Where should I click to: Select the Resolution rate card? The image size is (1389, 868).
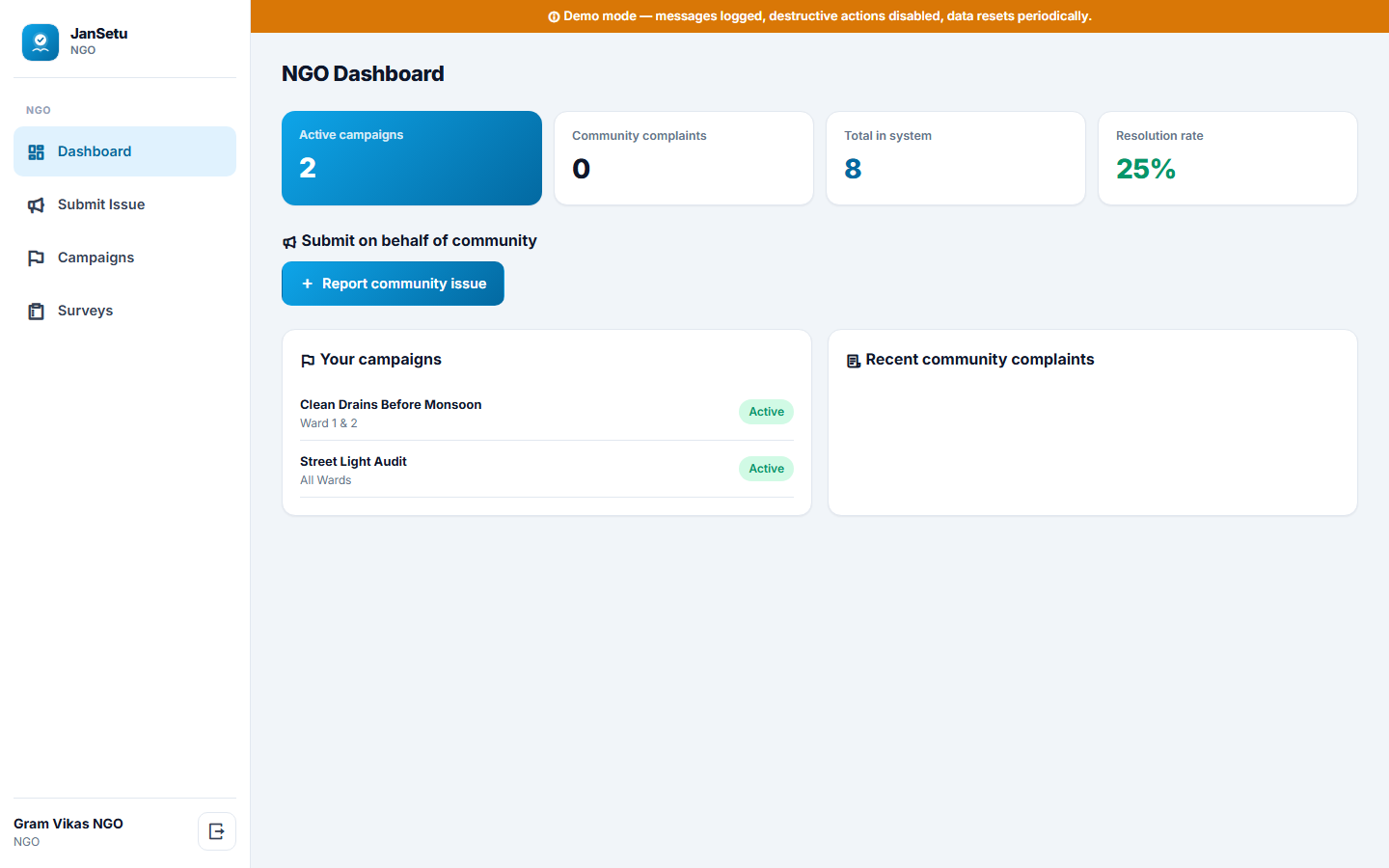coord(1228,158)
